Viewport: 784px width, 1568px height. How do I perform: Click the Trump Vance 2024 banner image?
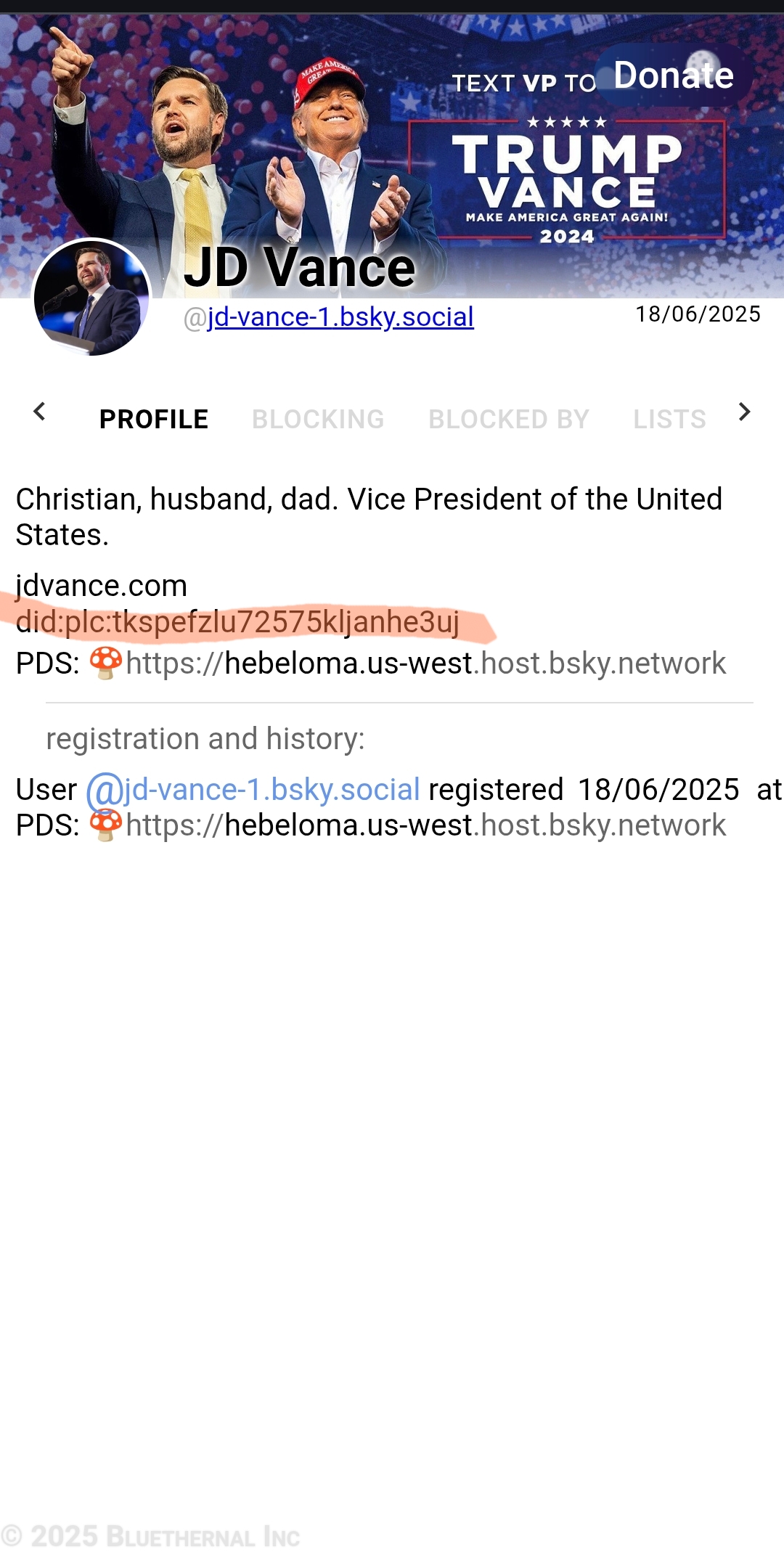(566, 181)
